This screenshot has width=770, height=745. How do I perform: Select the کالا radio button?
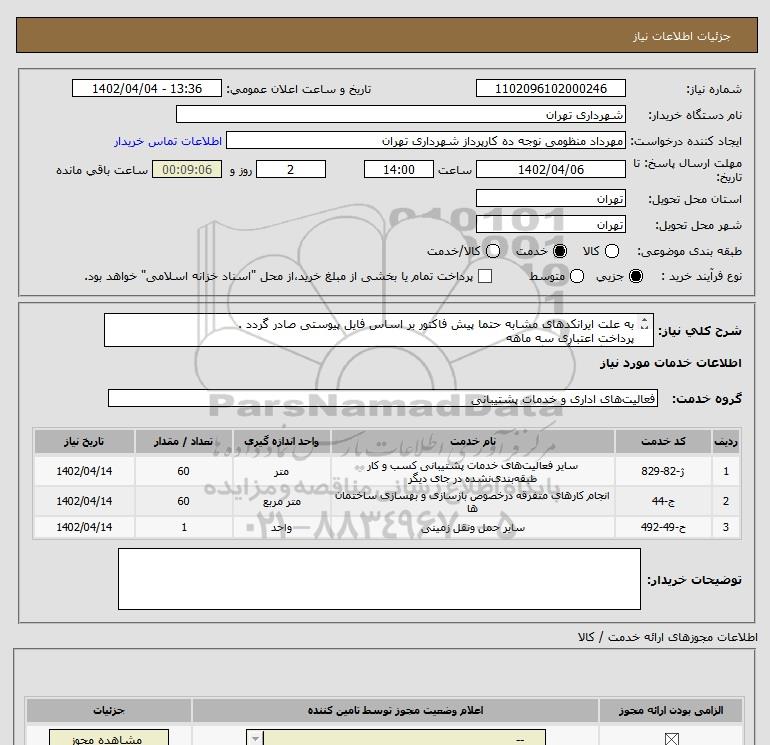611,251
